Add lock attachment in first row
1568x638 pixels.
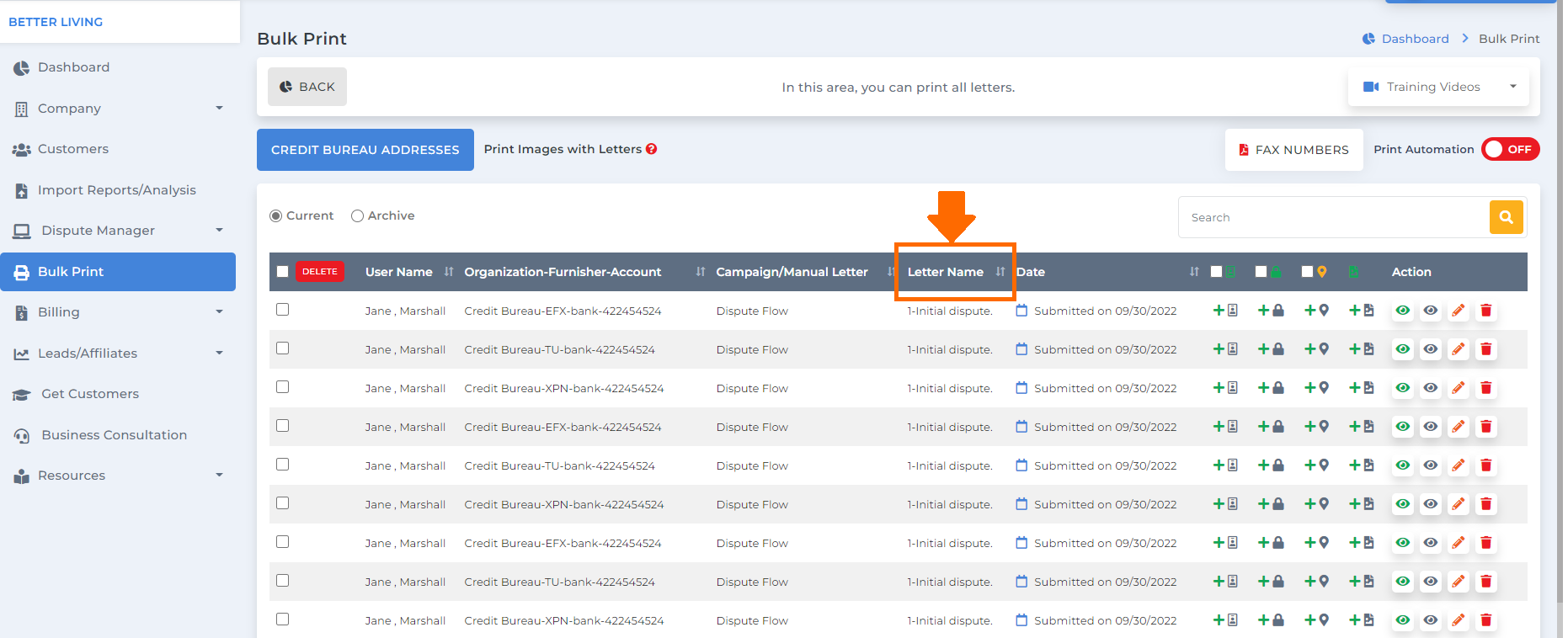(x=1271, y=311)
